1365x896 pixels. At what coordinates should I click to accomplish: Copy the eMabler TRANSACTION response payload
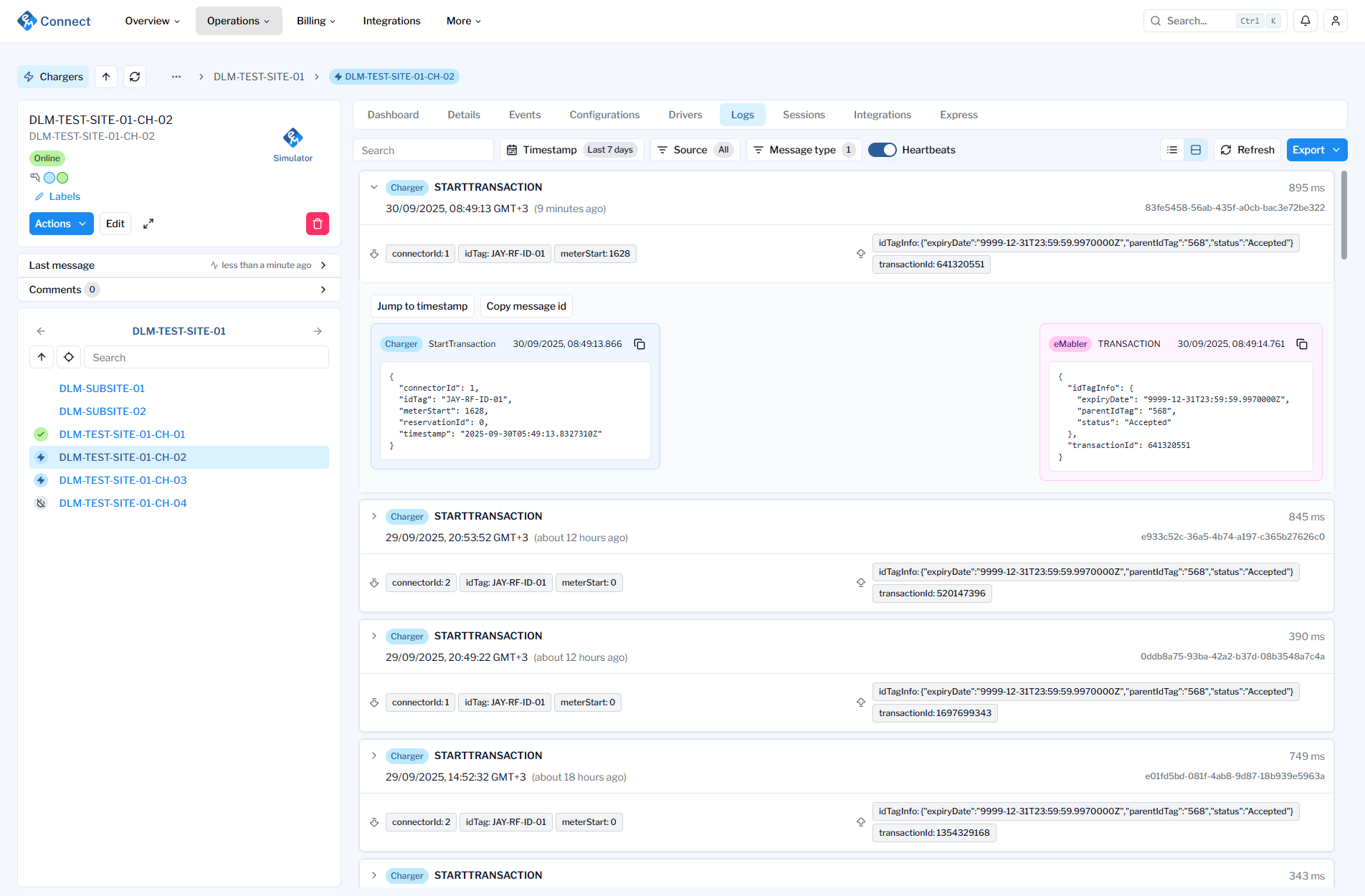(x=1302, y=344)
